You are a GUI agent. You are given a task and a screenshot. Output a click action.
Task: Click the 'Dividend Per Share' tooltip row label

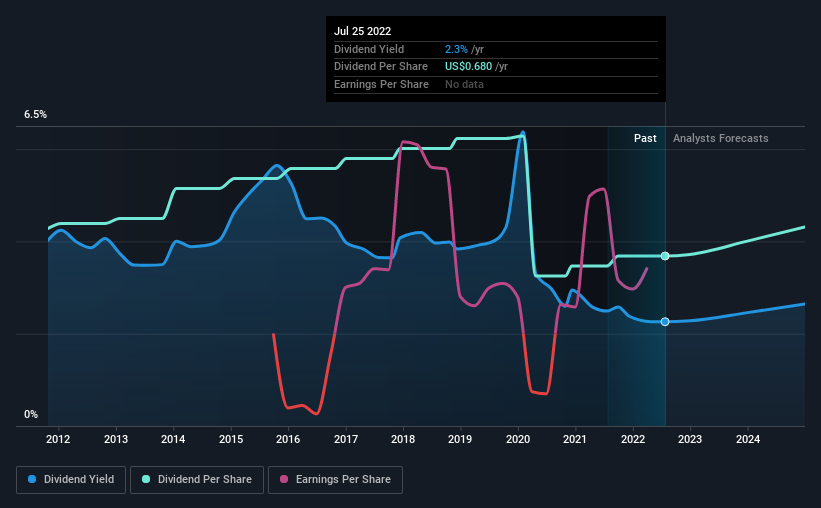point(381,67)
